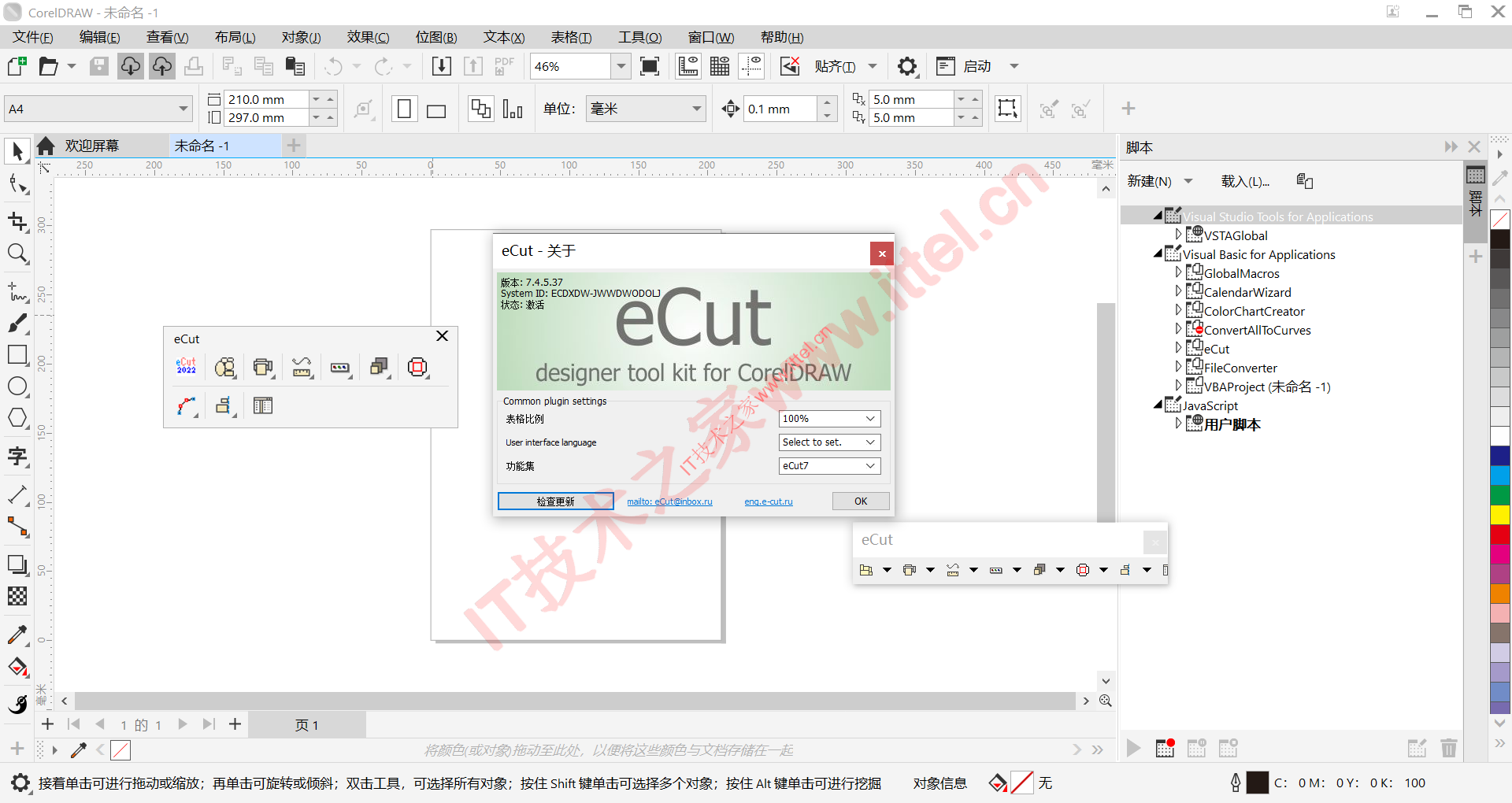Pick the red swatch in color palette
The width and height of the screenshot is (1512, 803).
pos(1500,535)
